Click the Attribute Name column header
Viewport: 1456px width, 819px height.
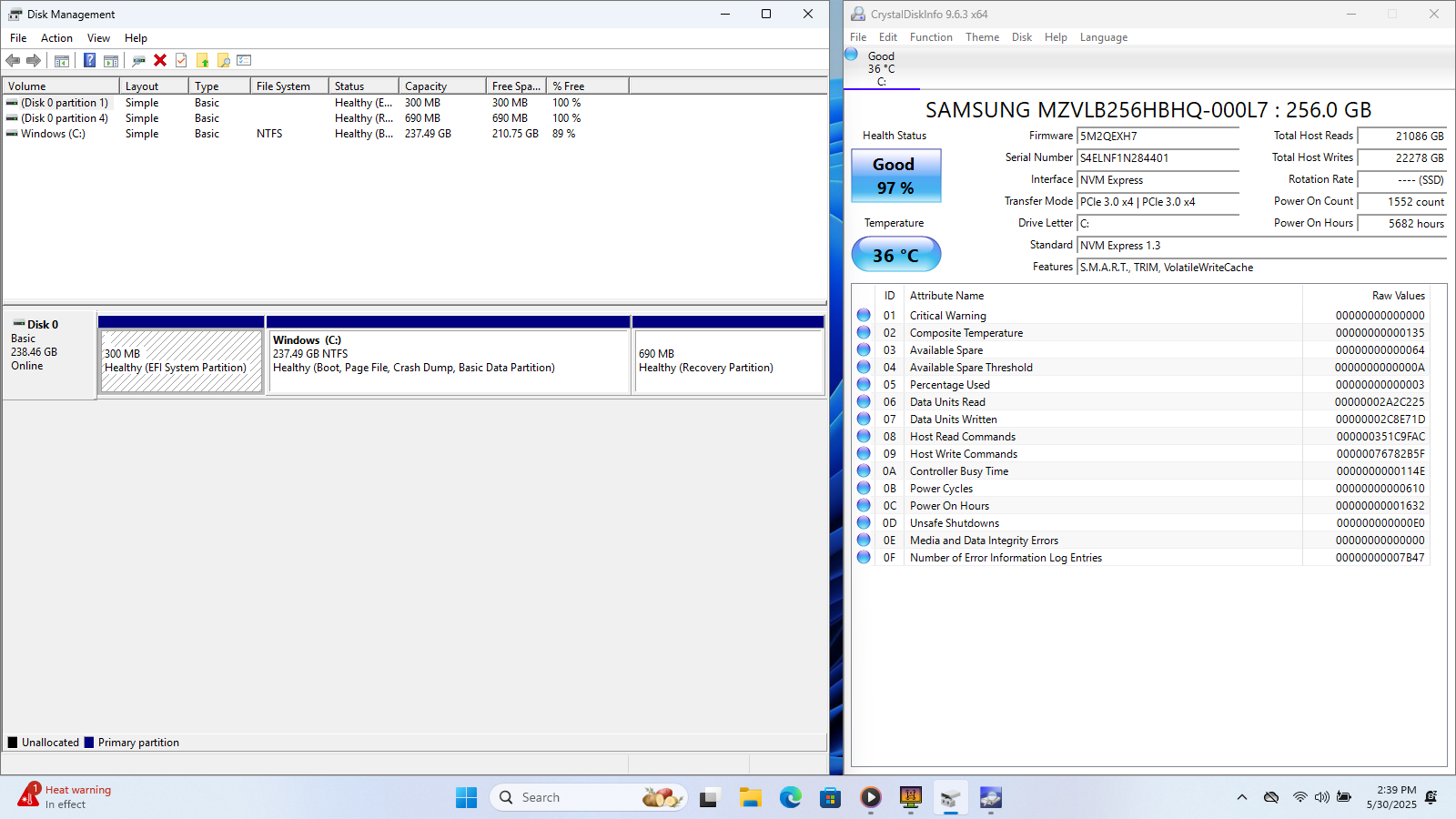(1103, 296)
